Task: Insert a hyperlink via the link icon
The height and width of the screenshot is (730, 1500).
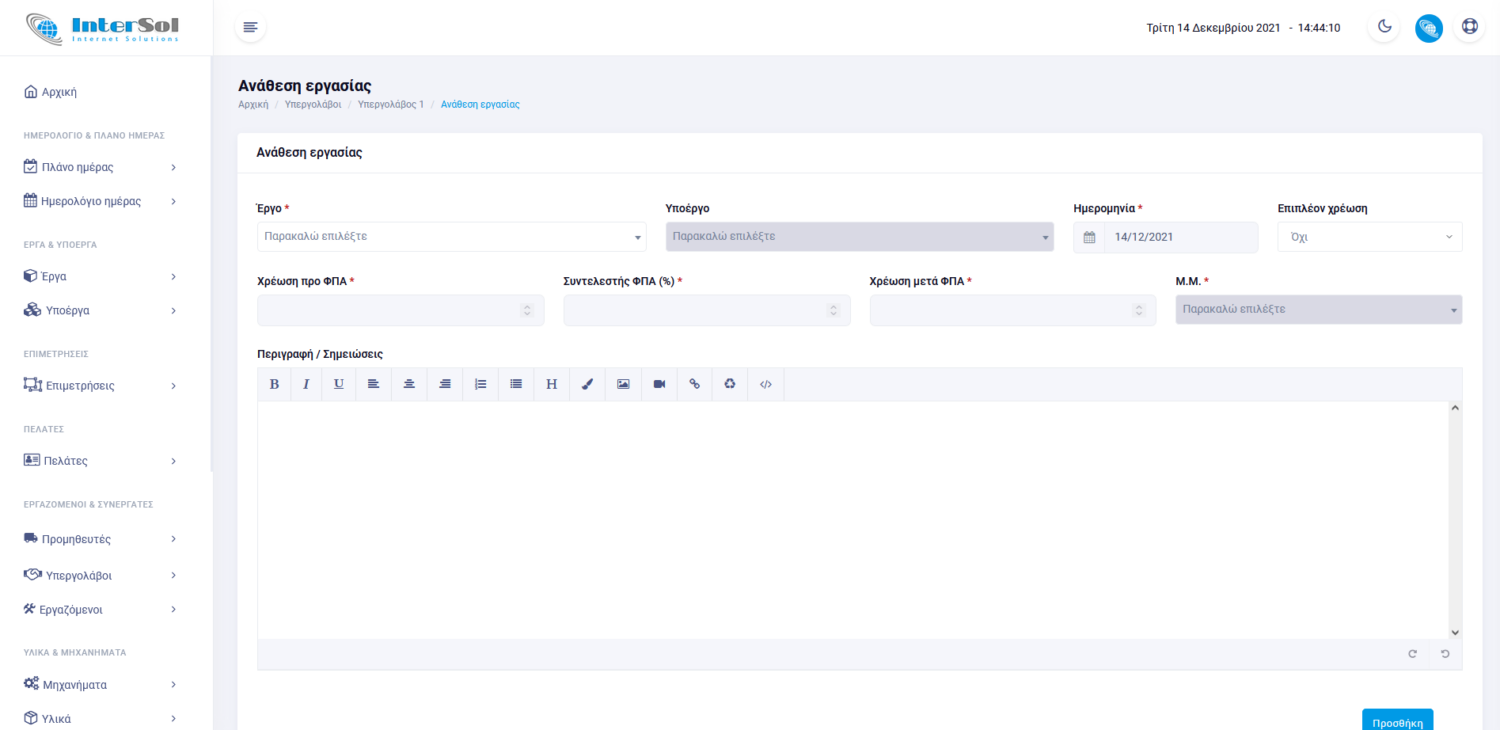Action: click(x=695, y=384)
